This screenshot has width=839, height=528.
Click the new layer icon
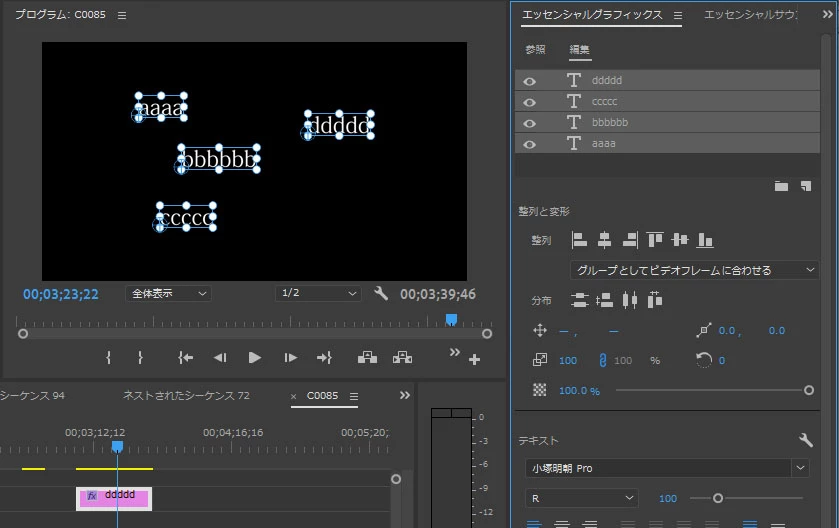[x=806, y=186]
